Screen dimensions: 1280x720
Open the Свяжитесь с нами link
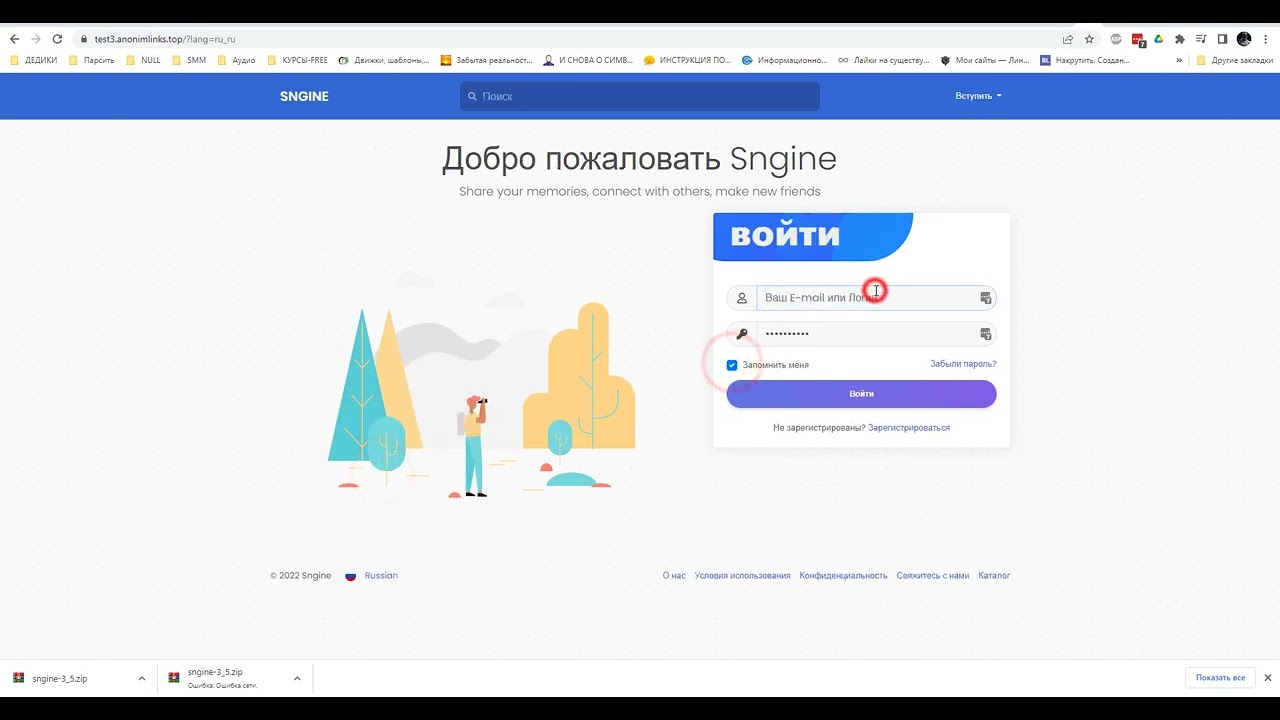tap(933, 576)
